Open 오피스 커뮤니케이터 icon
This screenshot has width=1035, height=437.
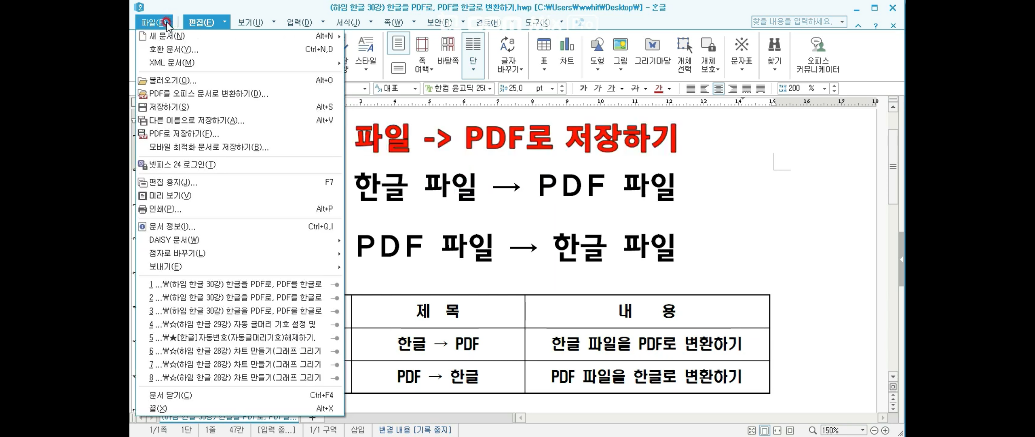point(817,52)
